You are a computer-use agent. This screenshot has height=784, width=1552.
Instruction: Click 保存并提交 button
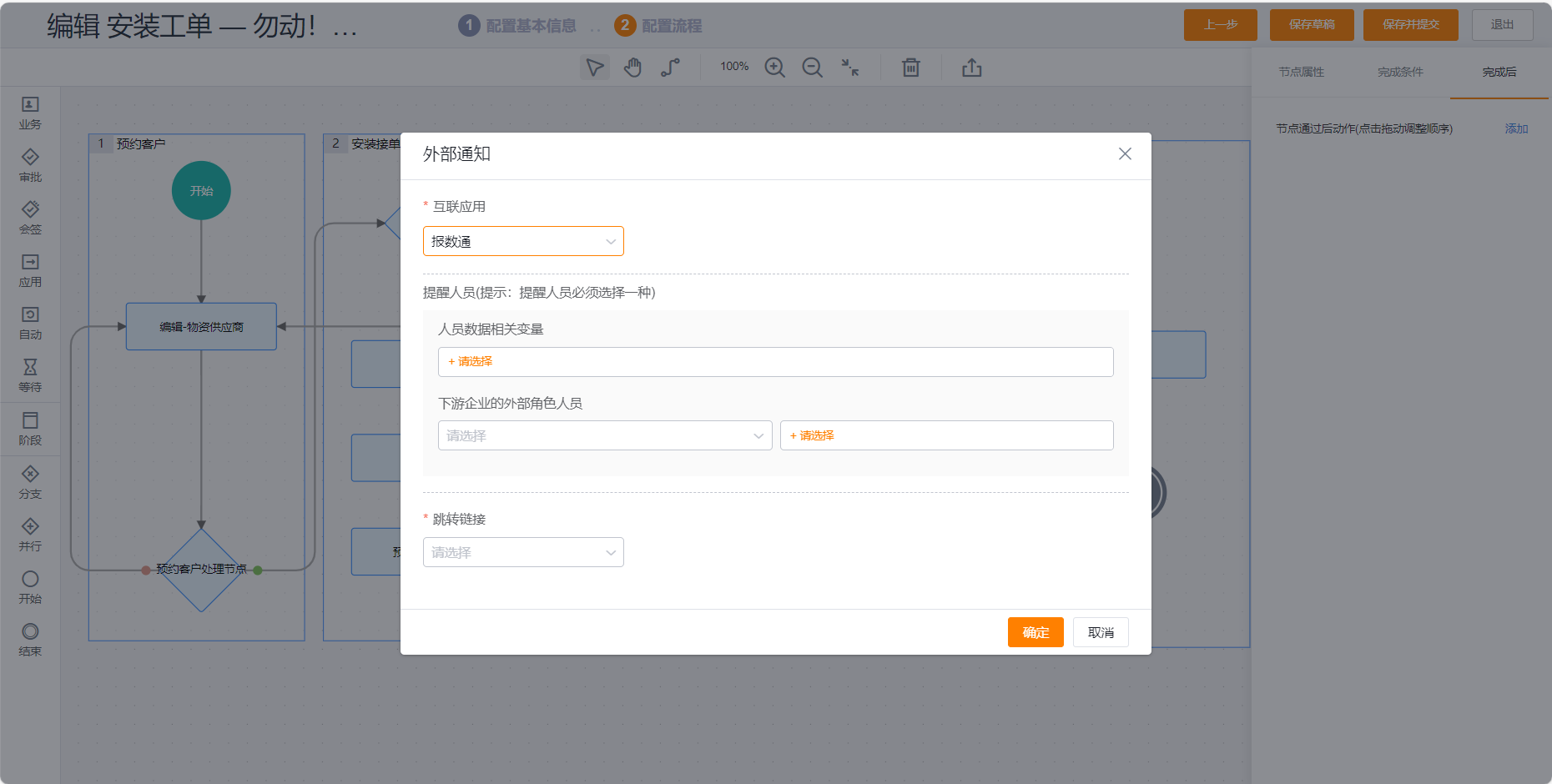click(x=1411, y=25)
